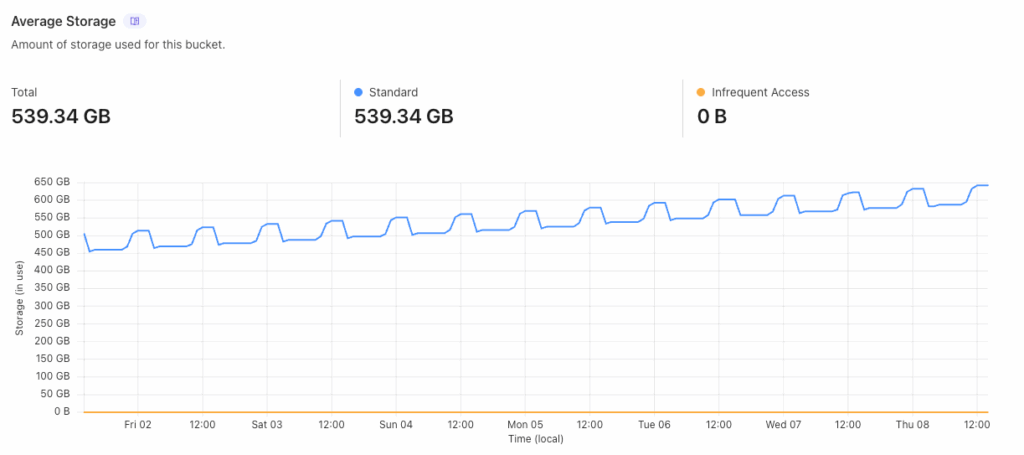Click the Infrequent Access 0 B value
The width and height of the screenshot is (1024, 455).
711,117
